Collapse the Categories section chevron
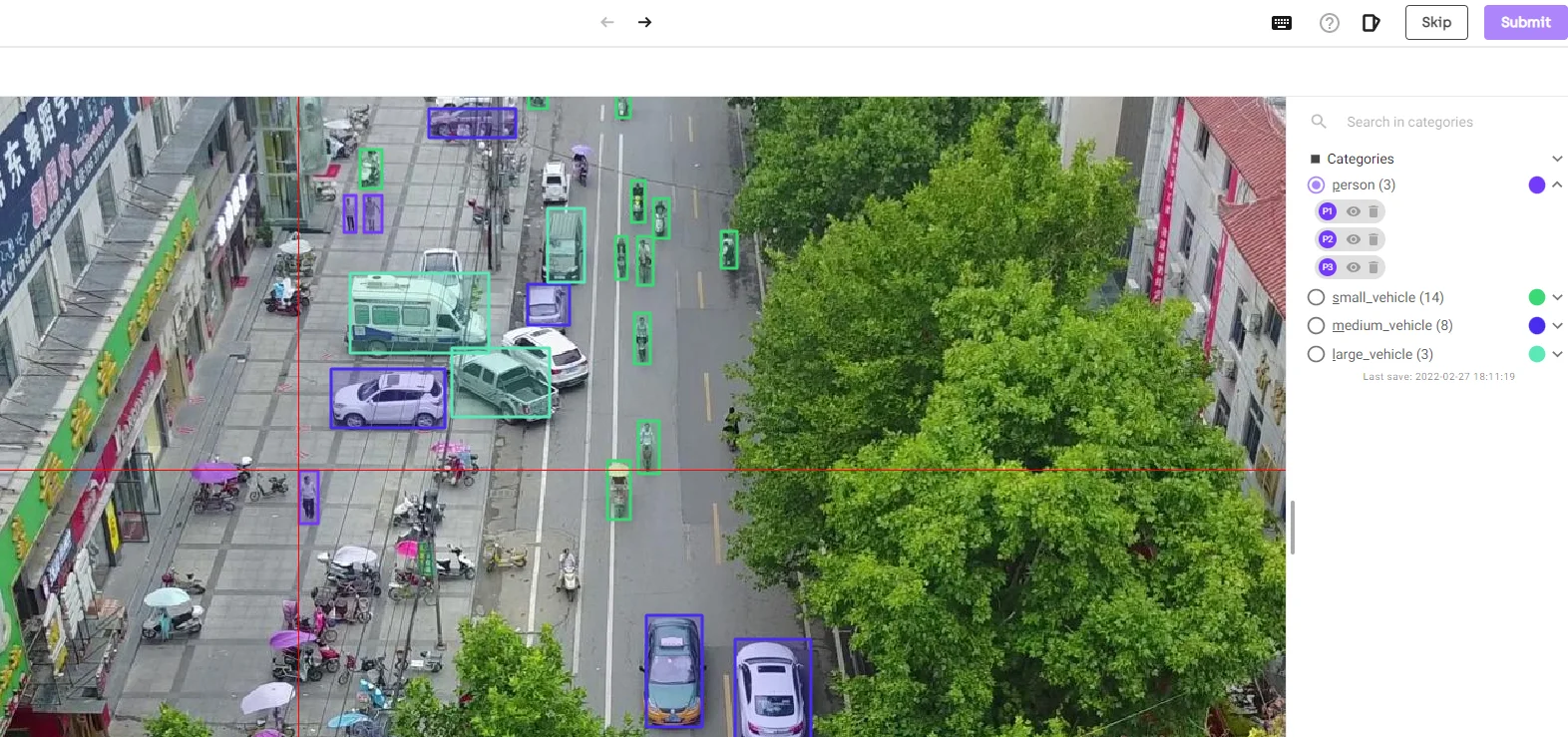Image resolution: width=1568 pixels, height=737 pixels. (x=1557, y=159)
